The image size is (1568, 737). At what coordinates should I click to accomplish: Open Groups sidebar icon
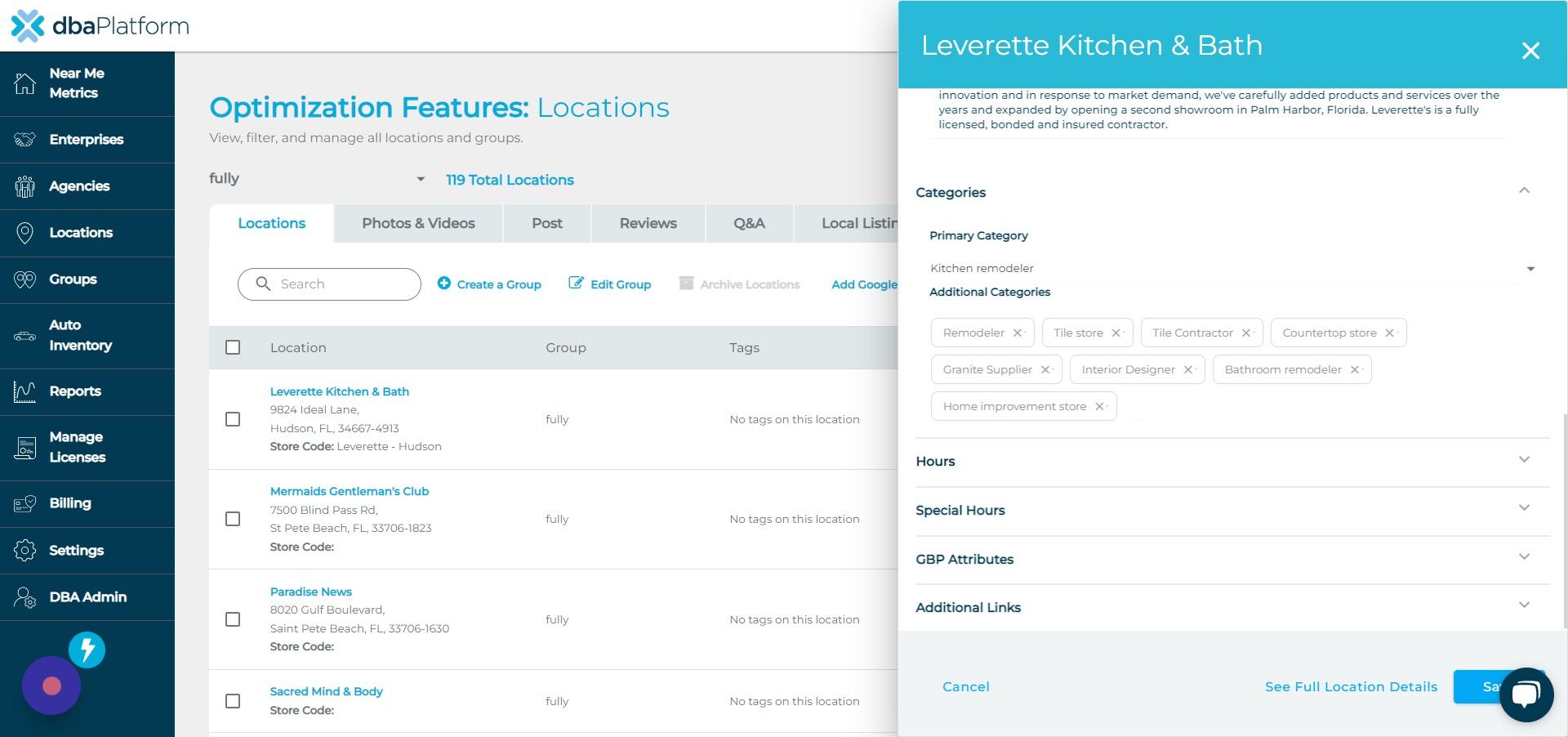[x=25, y=279]
